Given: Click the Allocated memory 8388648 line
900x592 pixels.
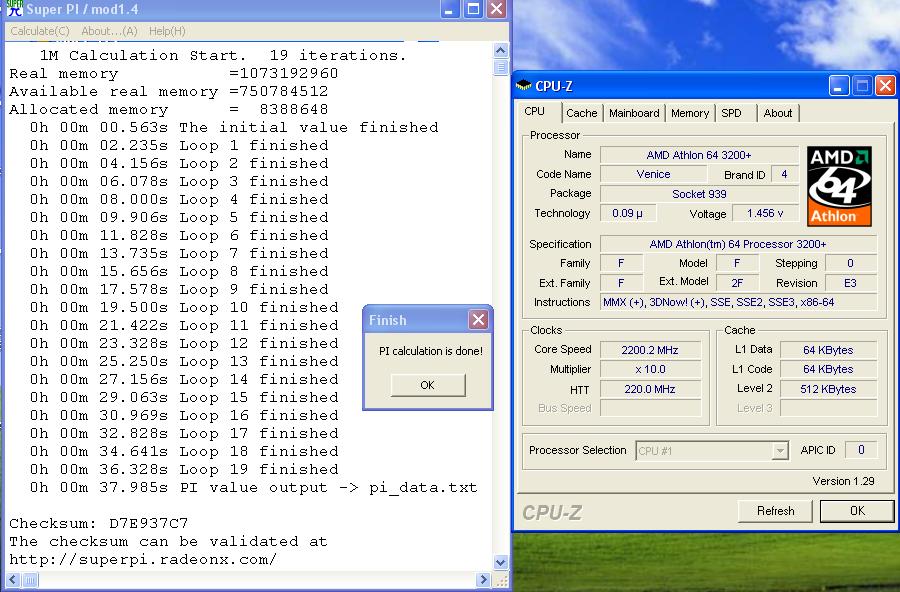Looking at the screenshot, I should 169,109.
